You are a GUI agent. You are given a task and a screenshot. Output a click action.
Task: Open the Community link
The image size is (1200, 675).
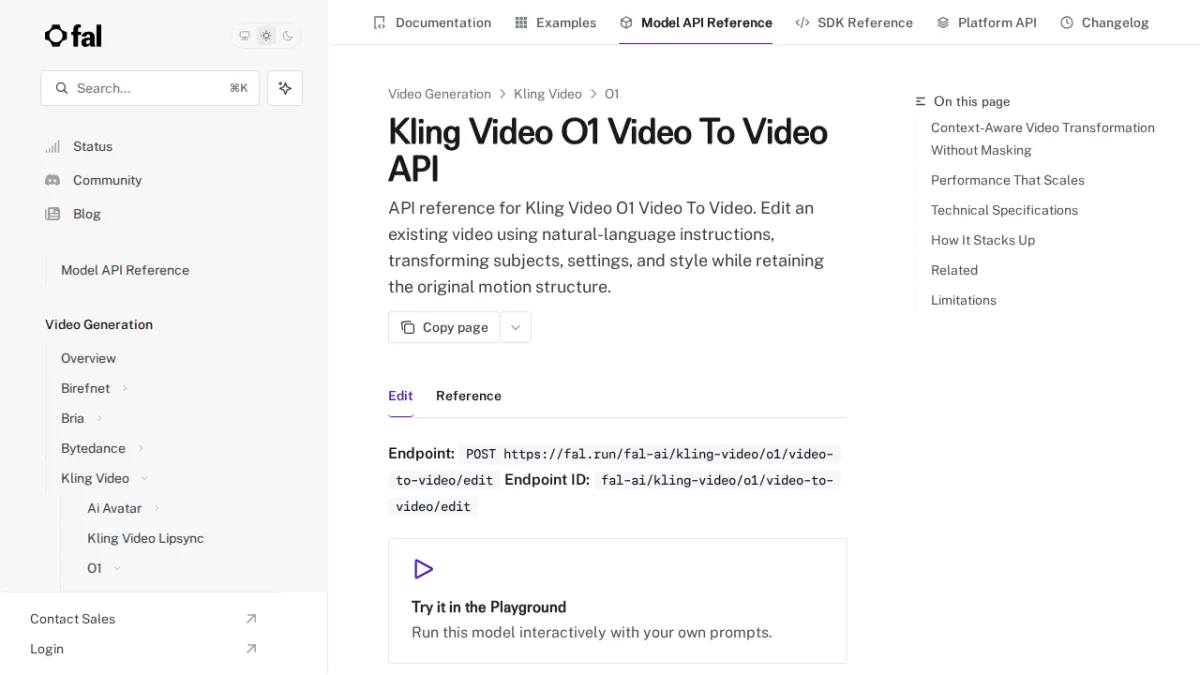click(x=107, y=180)
